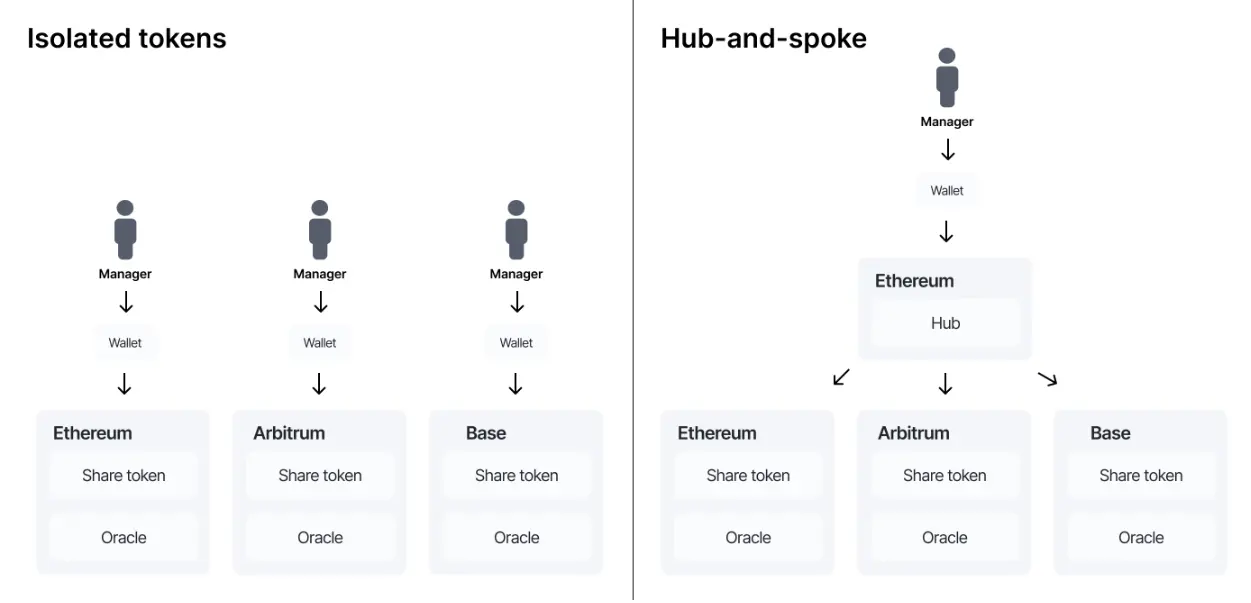Viewport: 1251px width, 603px height.
Task: Select the leftmost Manager icon in Isolated tokens
Action: click(x=125, y=230)
